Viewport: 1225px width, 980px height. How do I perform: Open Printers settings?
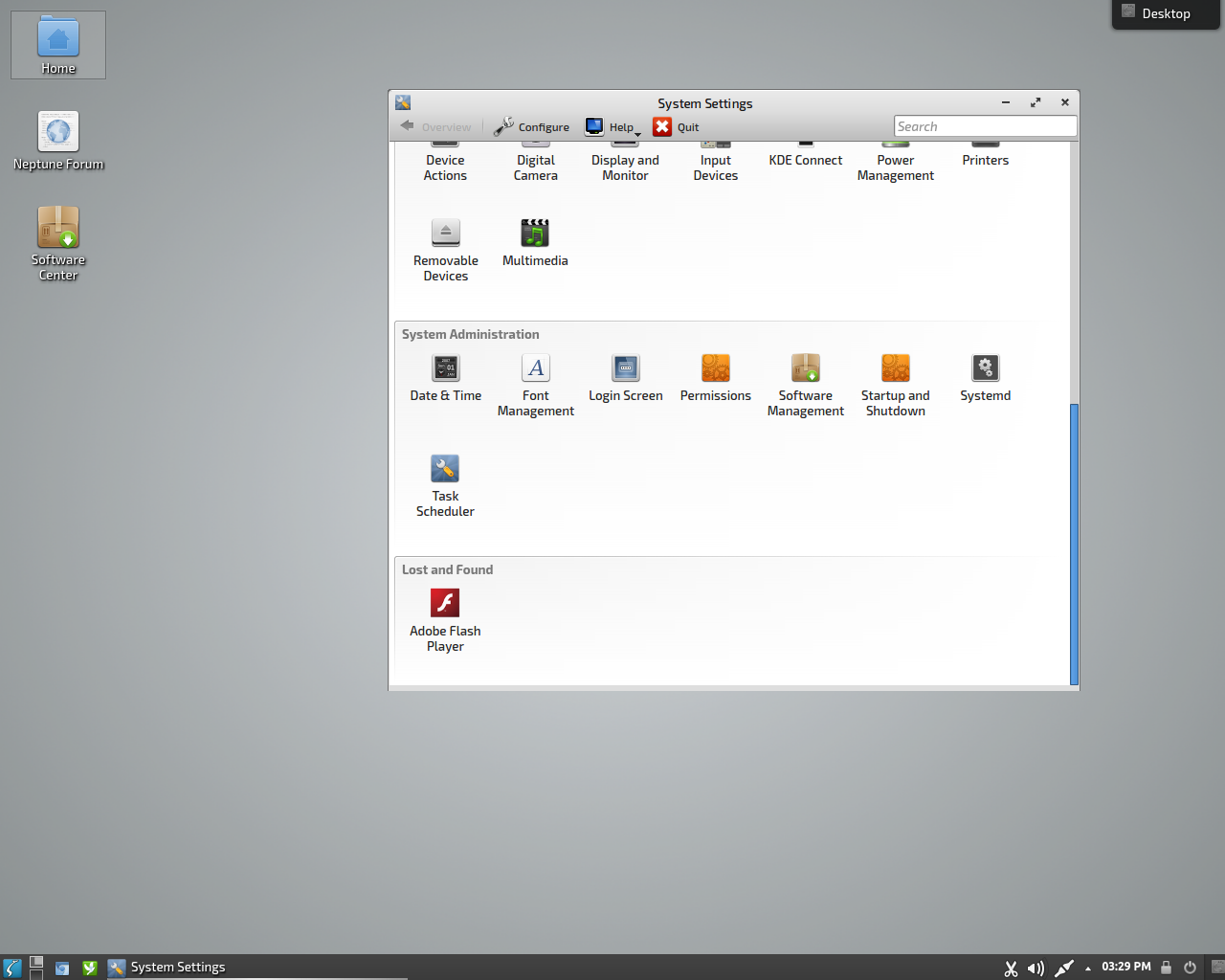985,157
